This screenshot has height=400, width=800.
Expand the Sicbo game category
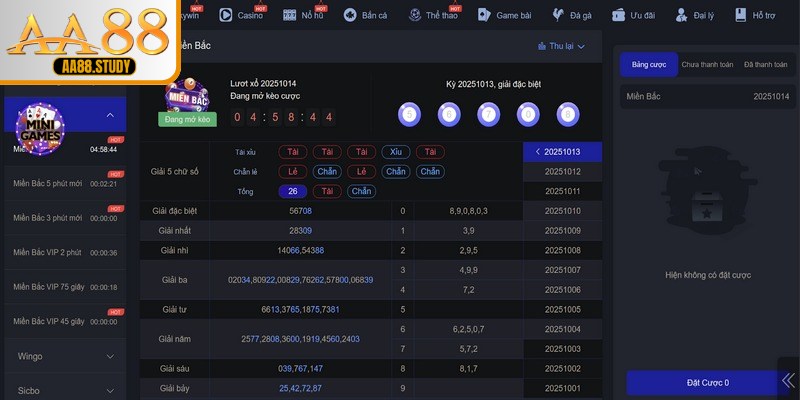click(63, 390)
